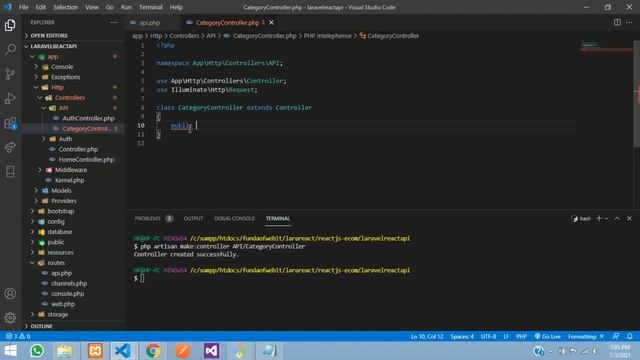Close the CategoryController.php tab

(x=271, y=22)
